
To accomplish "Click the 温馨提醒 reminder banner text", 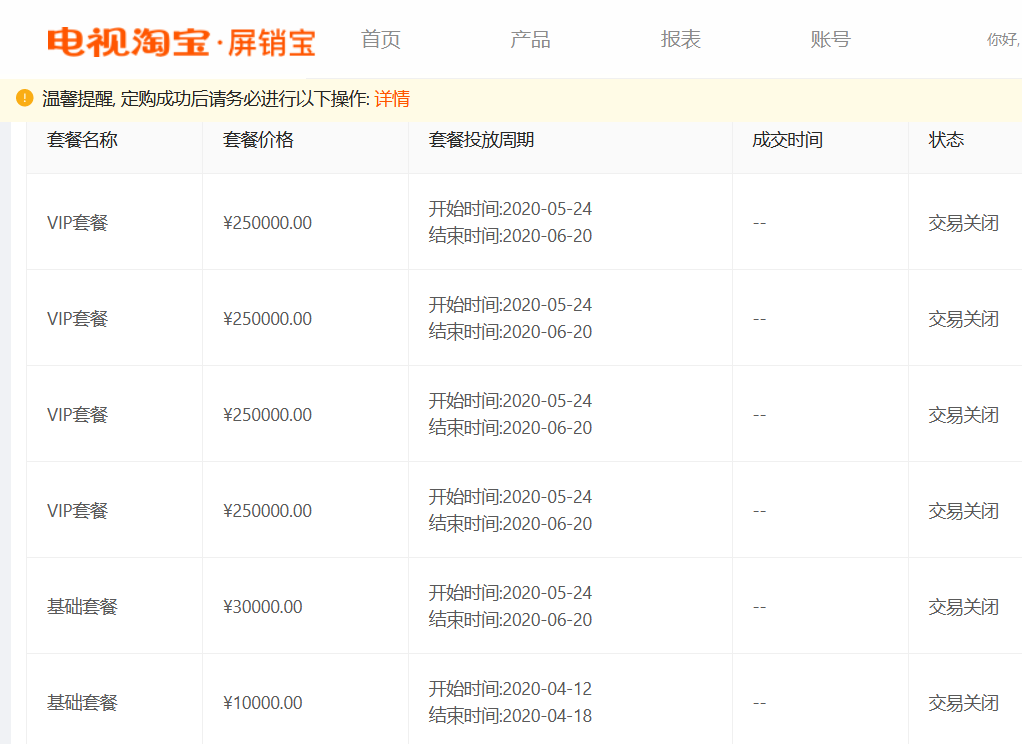I will point(206,98).
